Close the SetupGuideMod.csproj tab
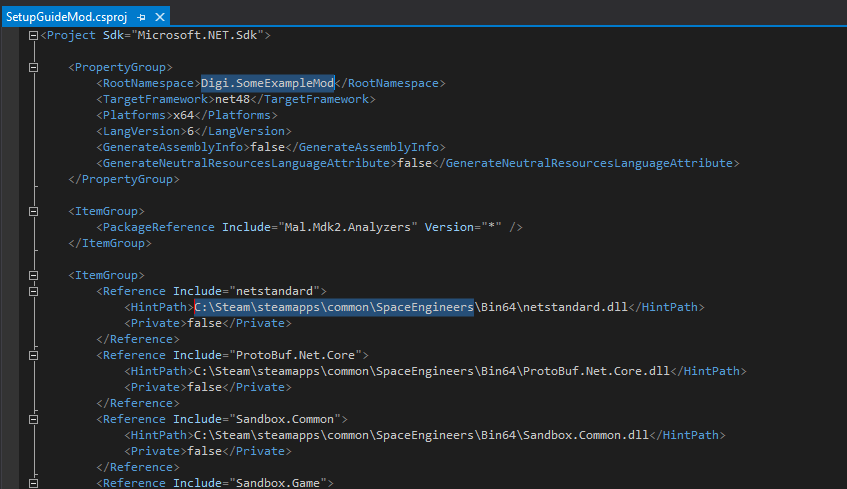This screenshot has width=847, height=489. [159, 17]
